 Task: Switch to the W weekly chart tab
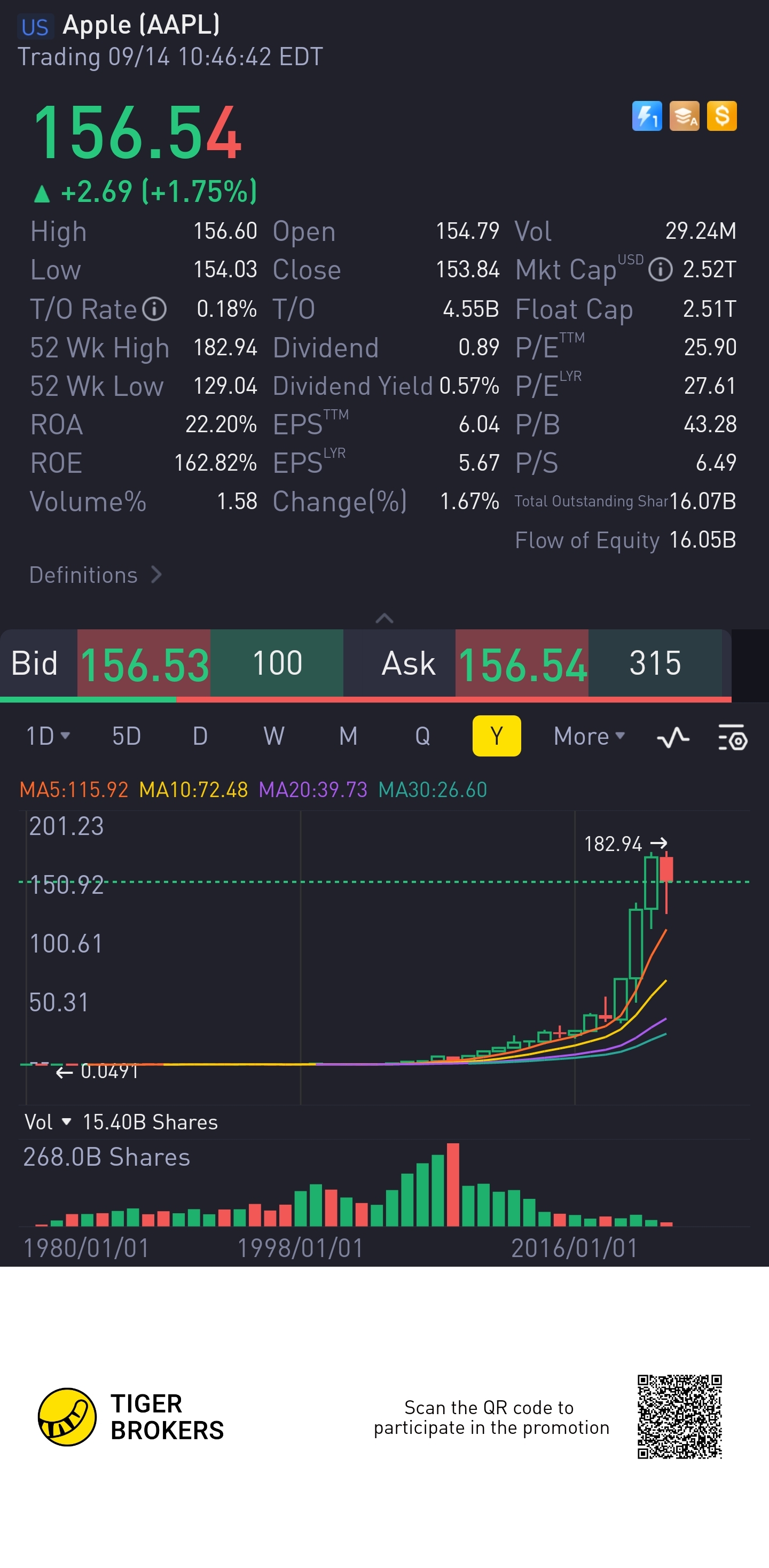274,737
